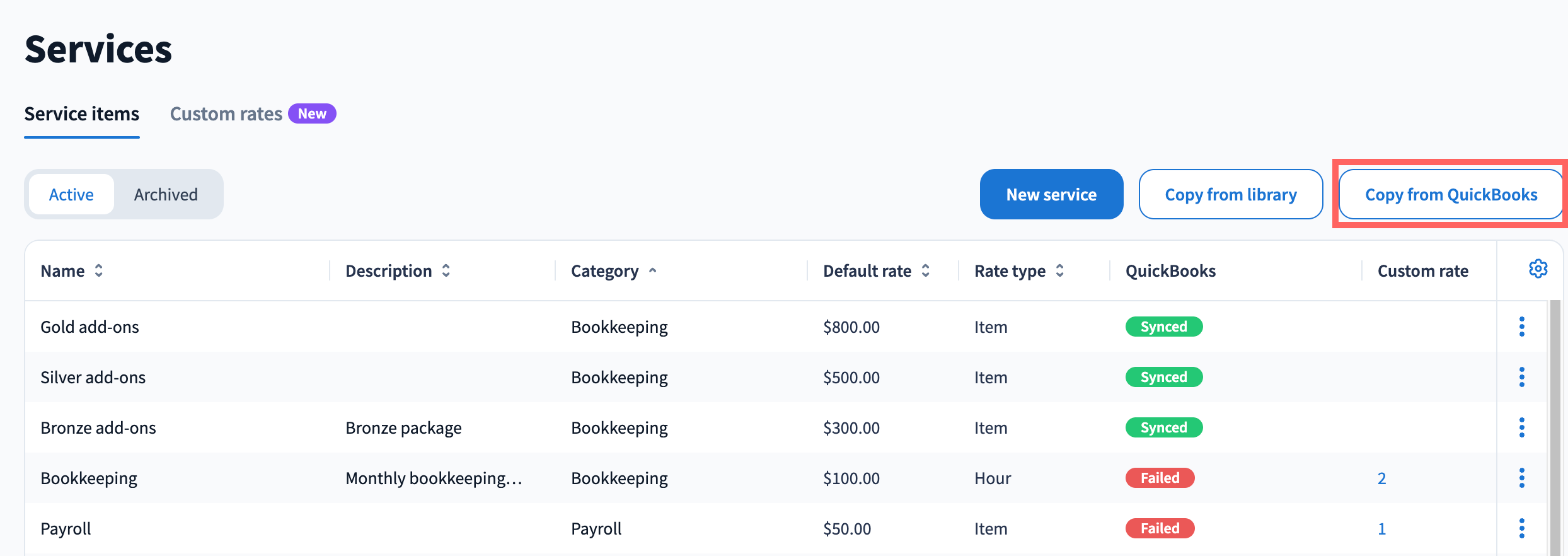This screenshot has height=556, width=1568.
Task: Select the Service items tab
Action: point(82,114)
